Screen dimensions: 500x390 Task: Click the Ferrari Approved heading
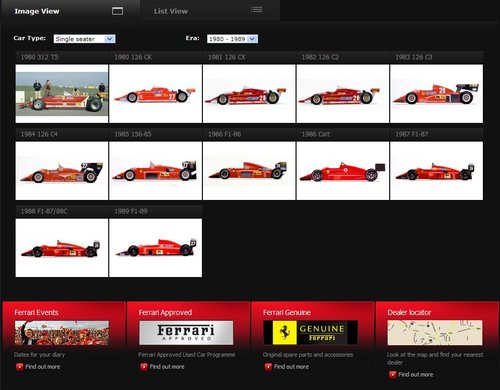click(x=165, y=312)
